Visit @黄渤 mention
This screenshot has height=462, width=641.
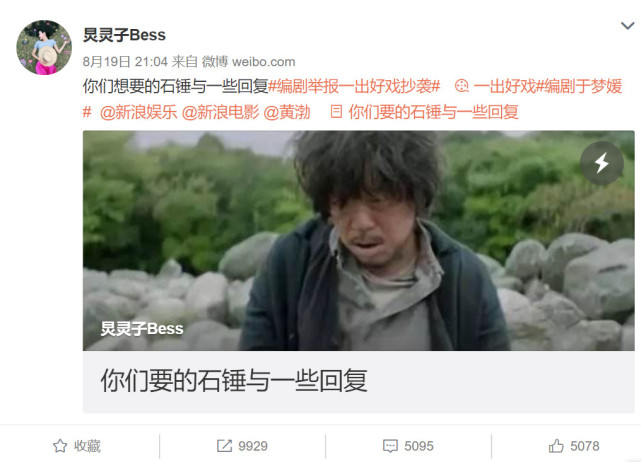tap(287, 112)
